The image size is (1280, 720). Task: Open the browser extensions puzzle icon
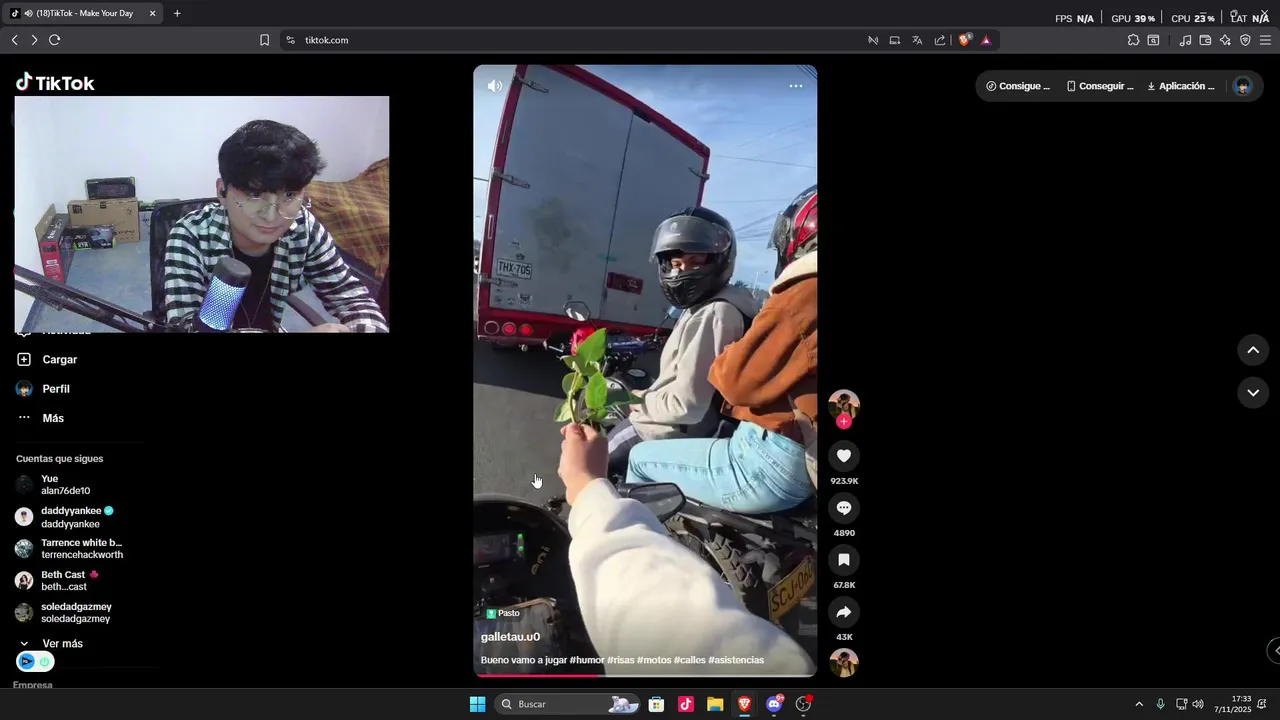tap(1133, 40)
